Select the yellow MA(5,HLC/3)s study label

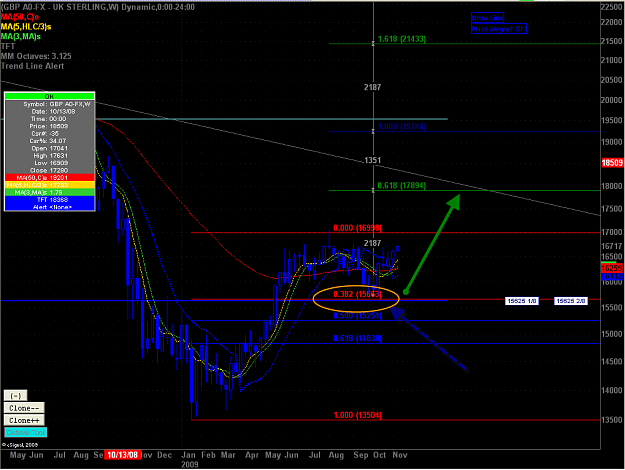pos(26,27)
